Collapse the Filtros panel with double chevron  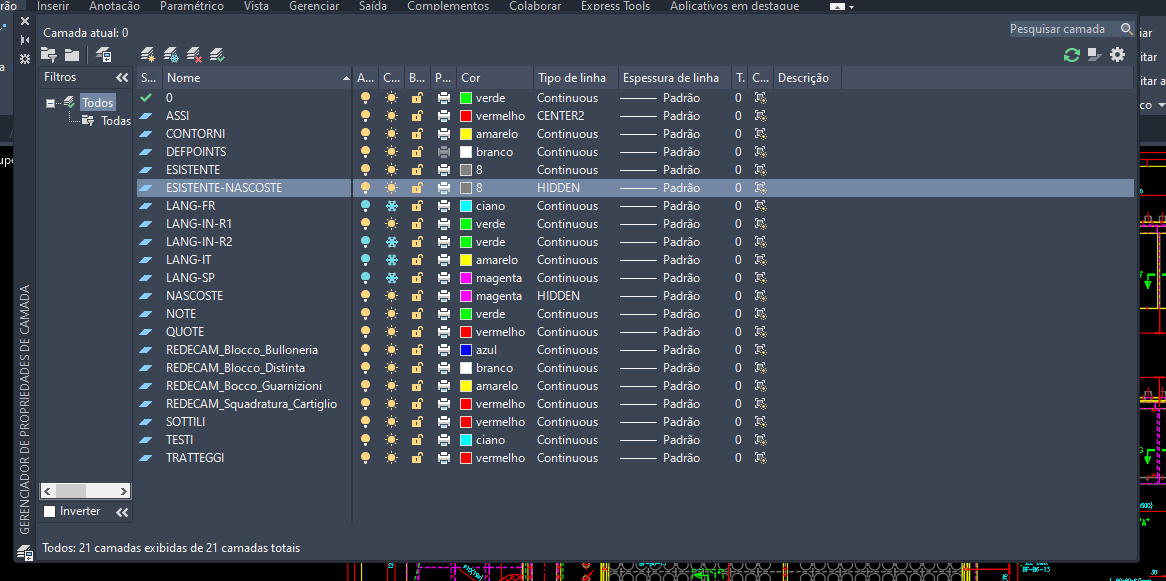(122, 77)
